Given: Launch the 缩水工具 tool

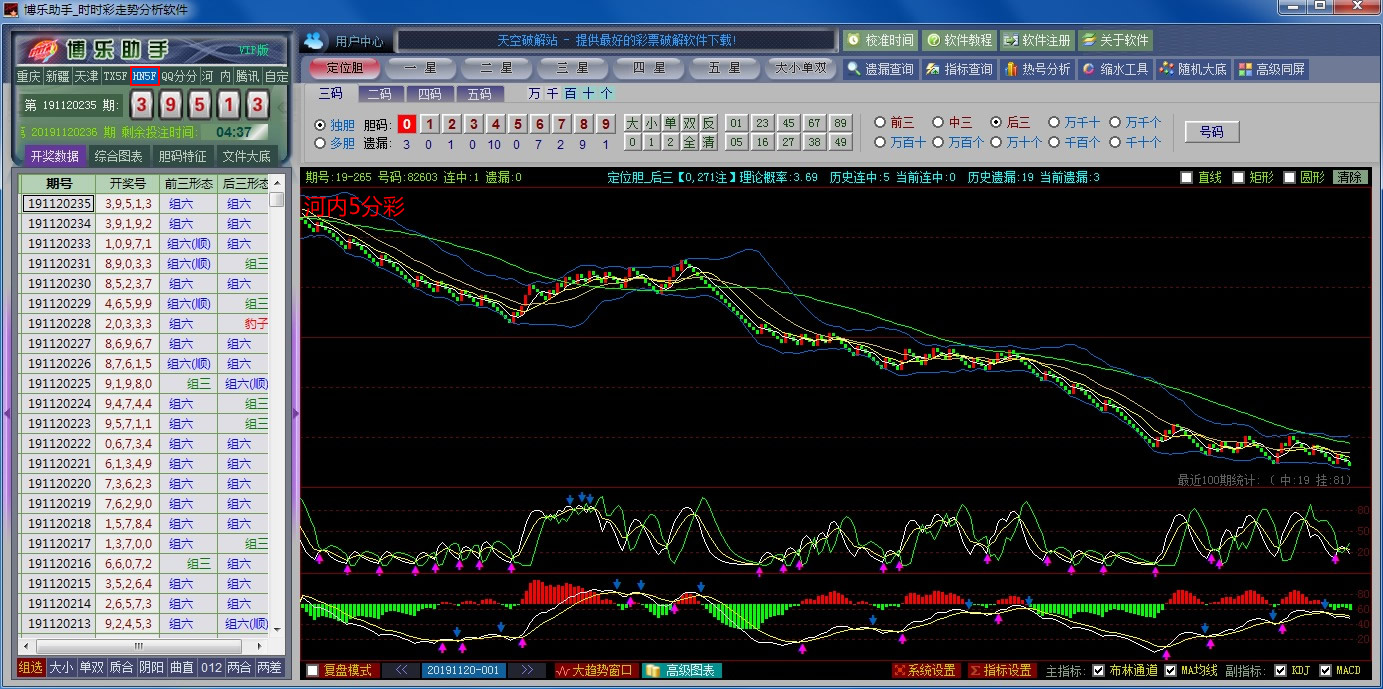Looking at the screenshot, I should pyautogui.click(x=1115, y=69).
